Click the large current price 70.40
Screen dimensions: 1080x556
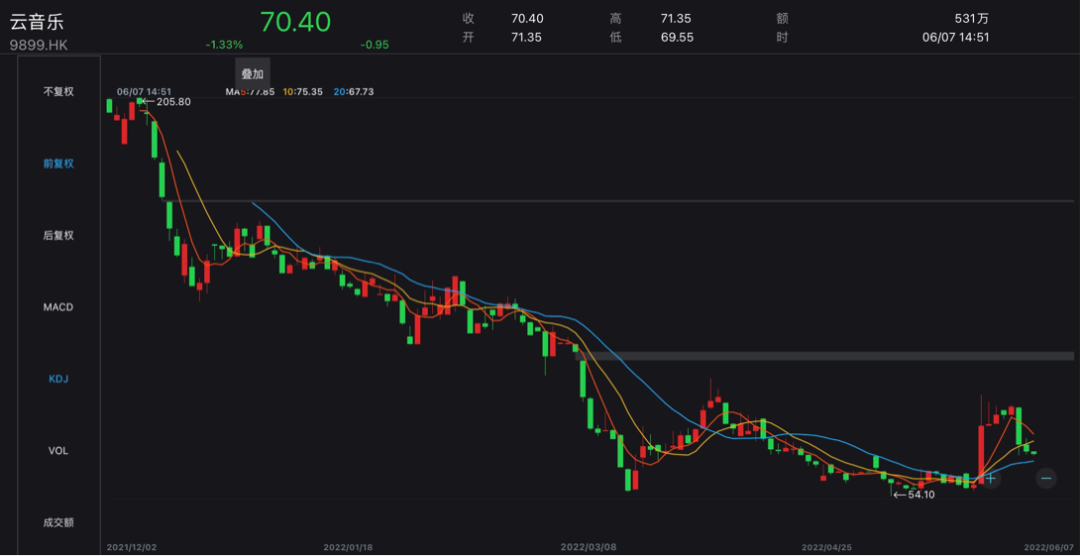(295, 22)
